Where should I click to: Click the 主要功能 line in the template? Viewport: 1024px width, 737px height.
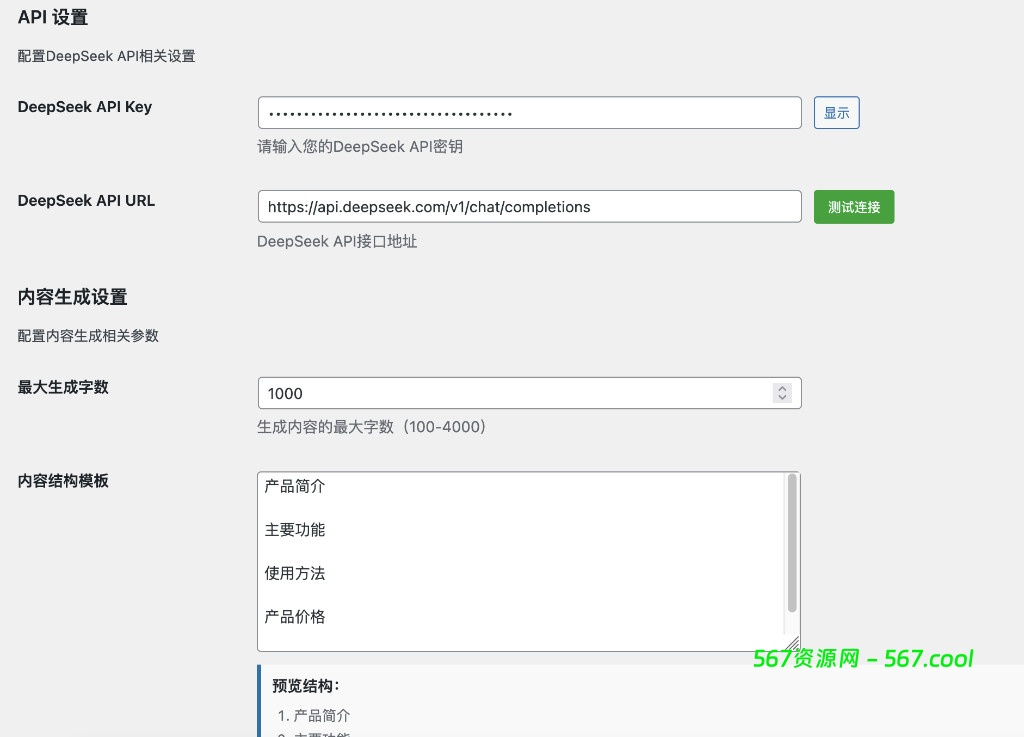click(295, 529)
